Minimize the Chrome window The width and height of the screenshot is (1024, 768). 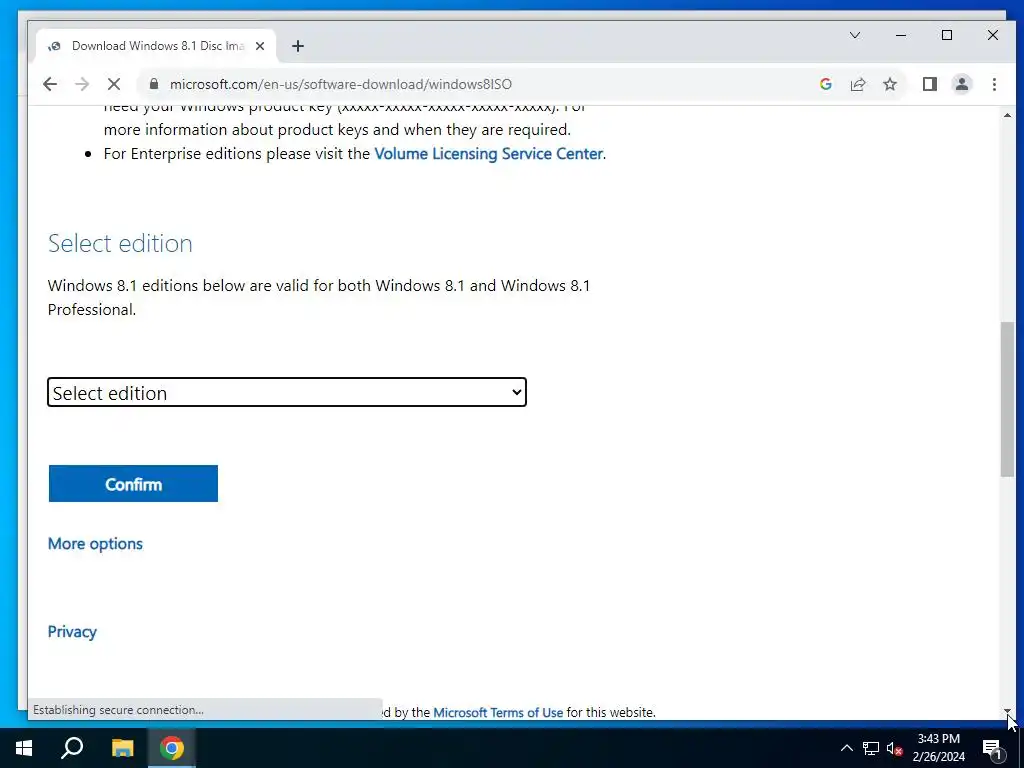(x=901, y=35)
